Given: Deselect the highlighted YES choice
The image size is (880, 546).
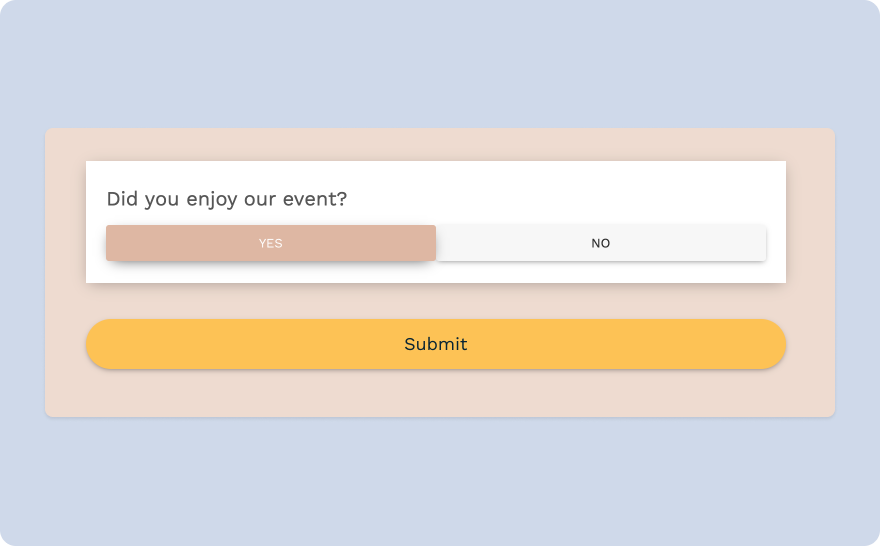Looking at the screenshot, I should point(271,243).
